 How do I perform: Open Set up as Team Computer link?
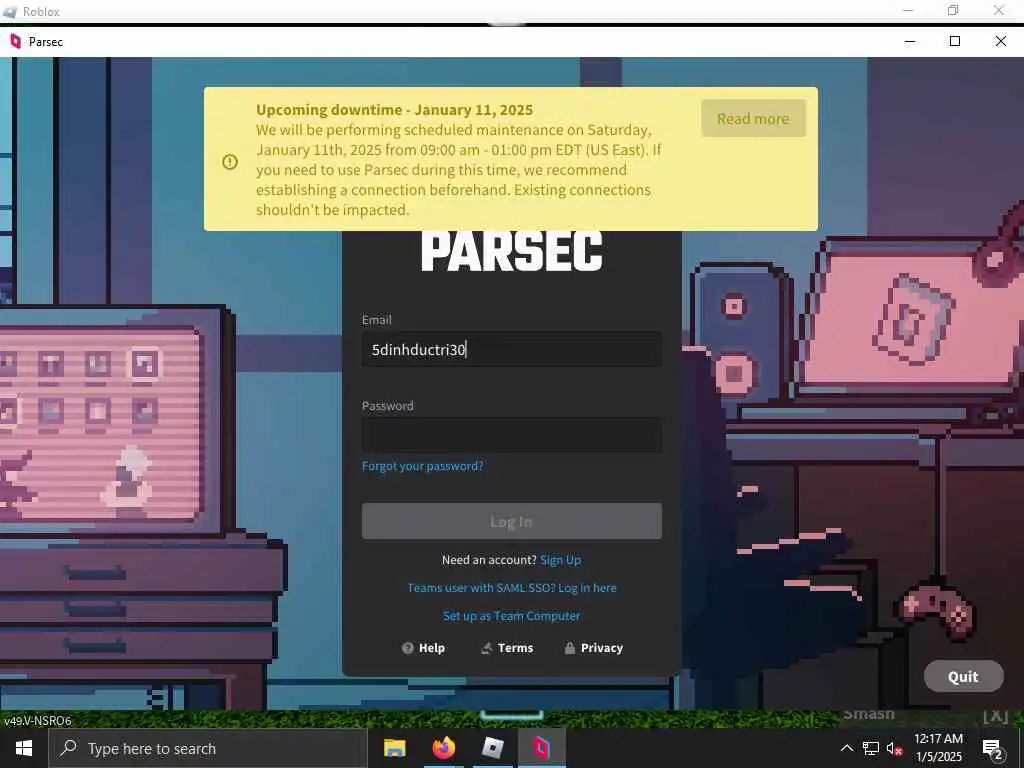tap(511, 616)
